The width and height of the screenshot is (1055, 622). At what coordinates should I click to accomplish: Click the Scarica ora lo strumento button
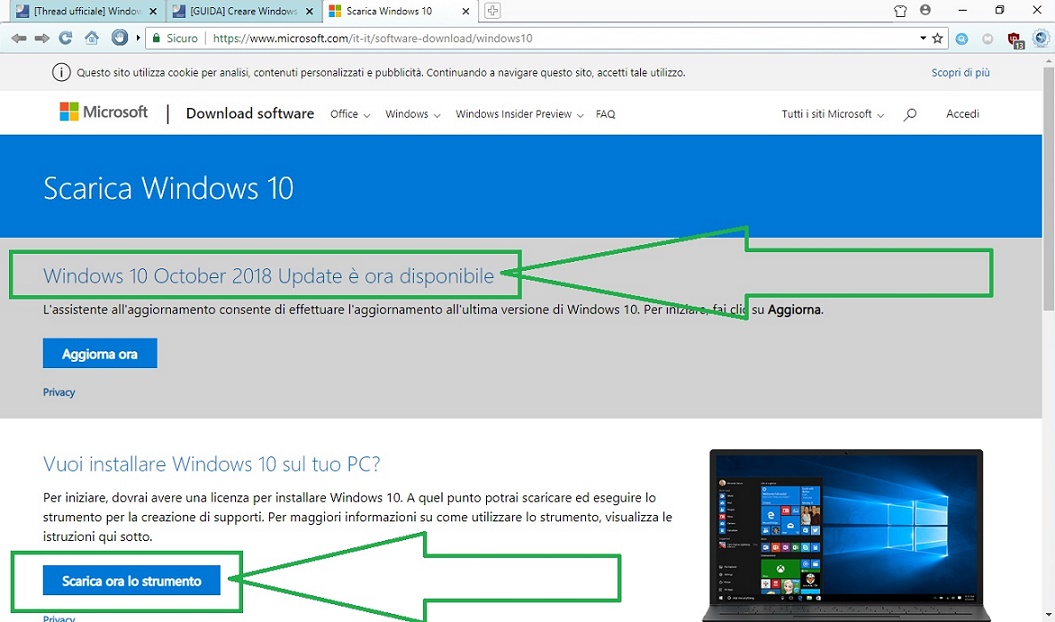tap(131, 580)
